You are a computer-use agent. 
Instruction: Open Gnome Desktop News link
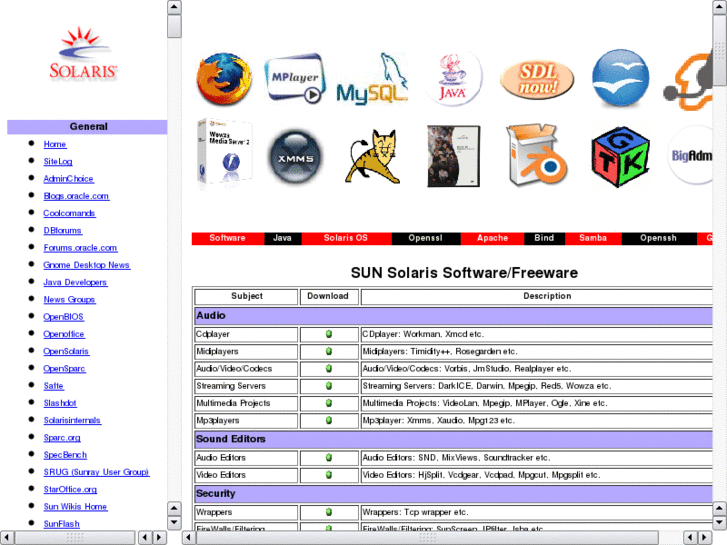tap(87, 265)
